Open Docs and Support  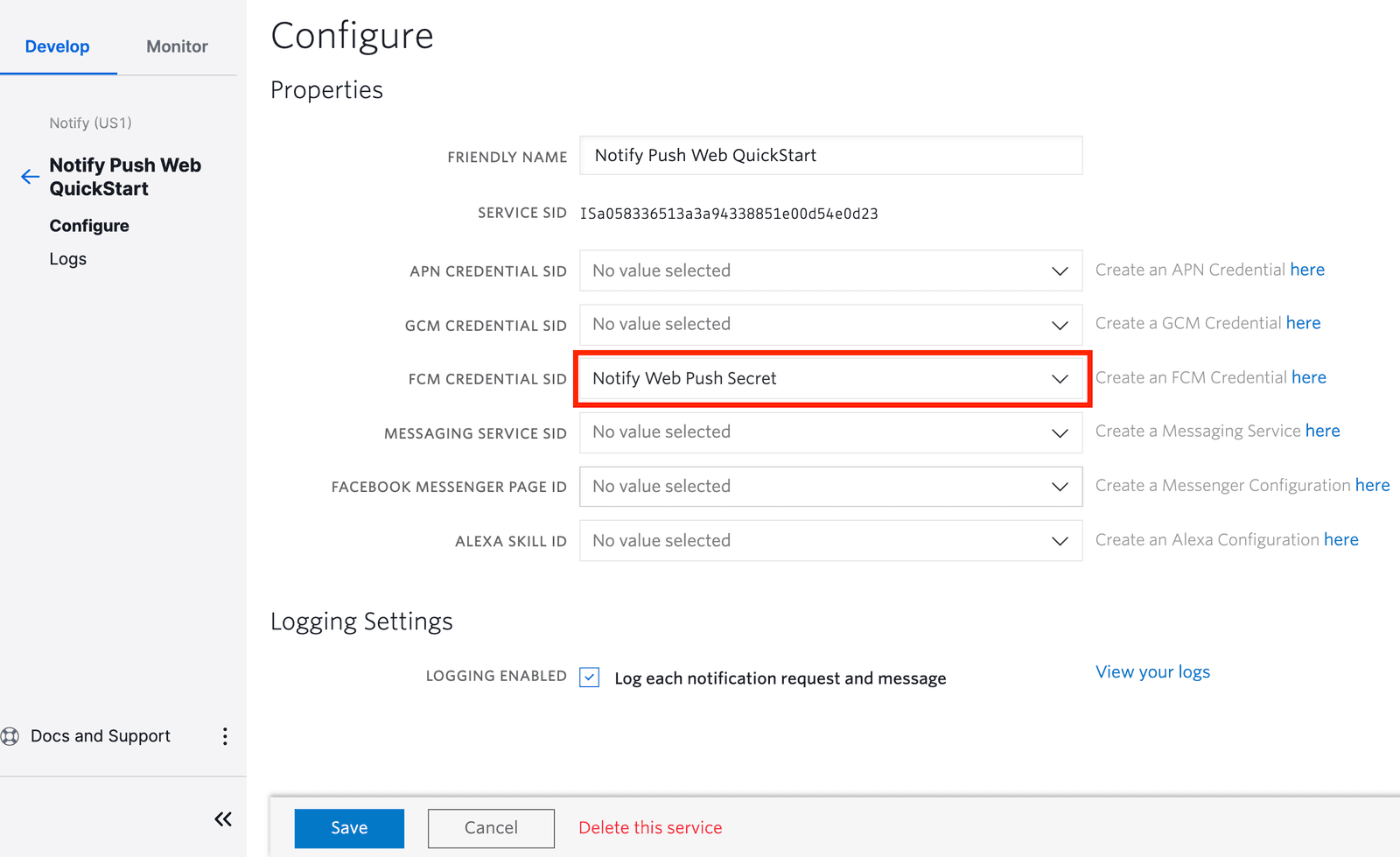[100, 735]
